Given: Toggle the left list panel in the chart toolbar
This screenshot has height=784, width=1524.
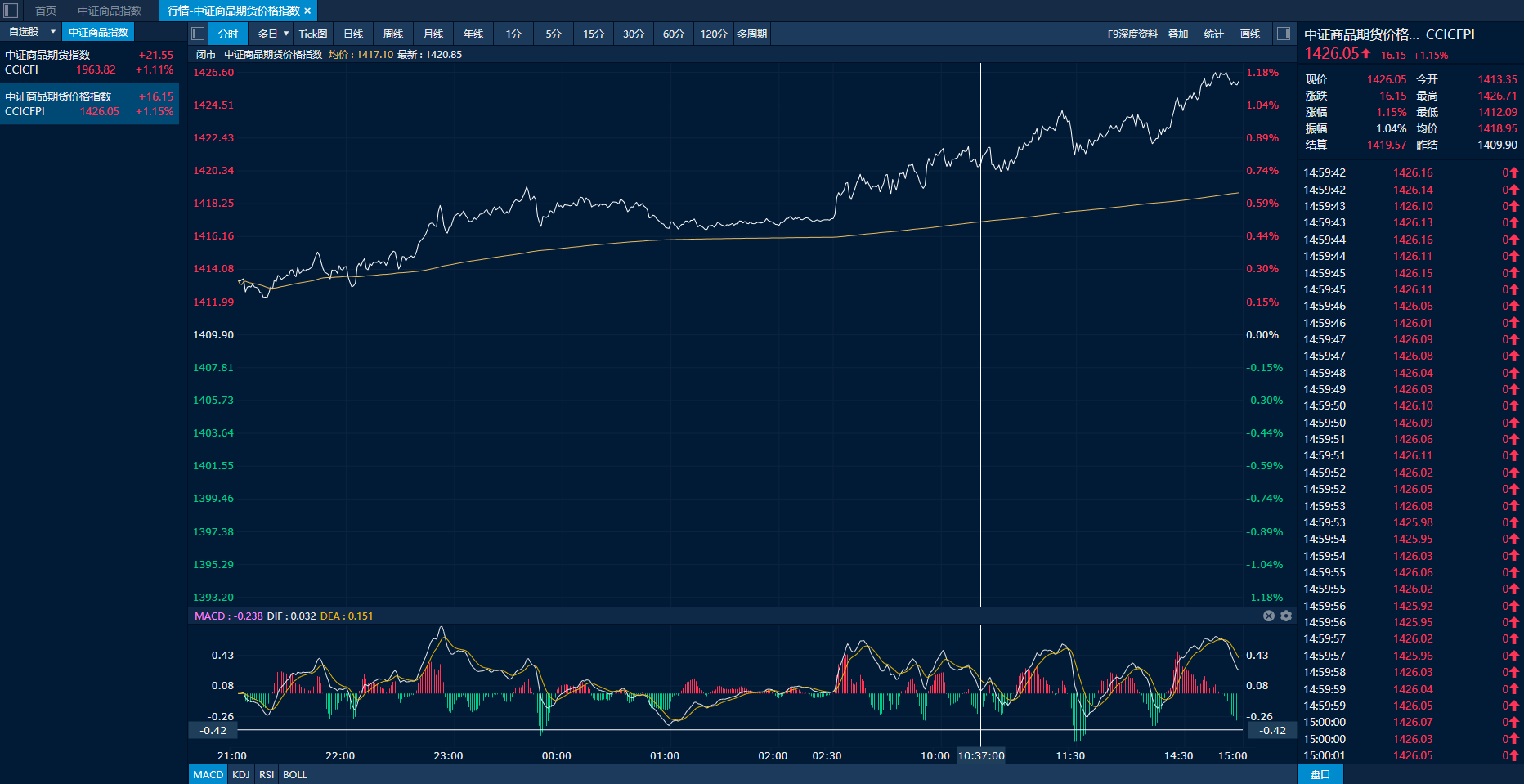Looking at the screenshot, I should click(197, 34).
